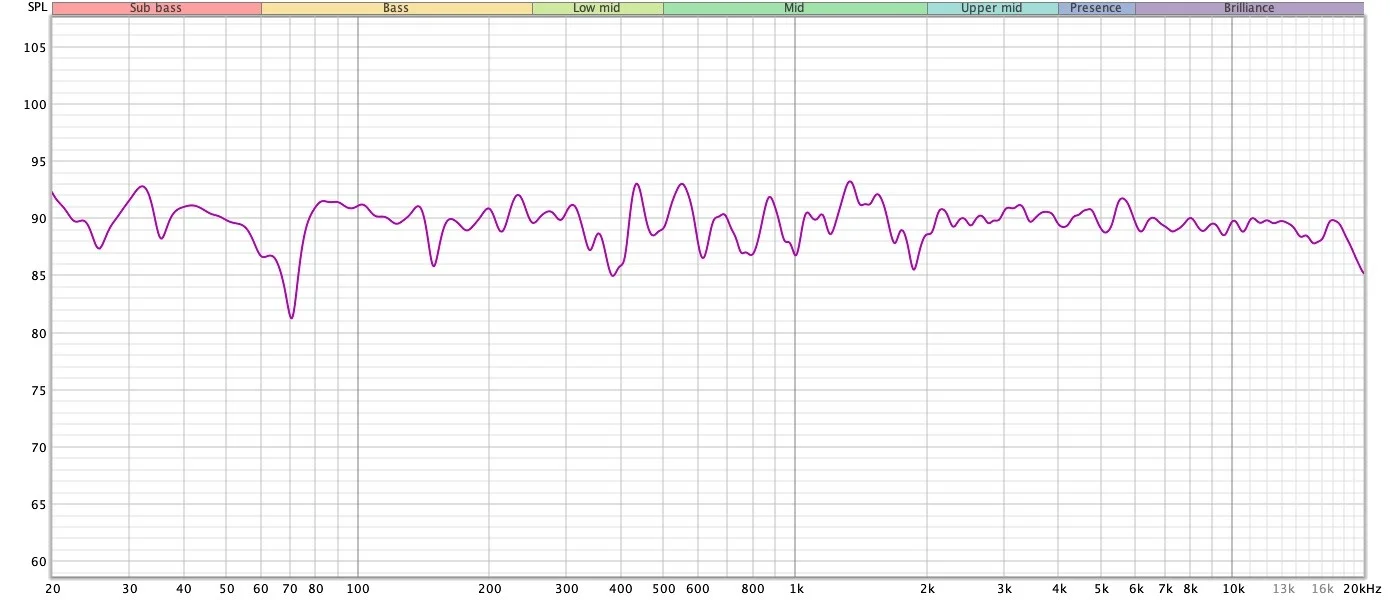The width and height of the screenshot is (1390, 600).
Task: Select the 10k frequency axis label
Action: click(x=1233, y=588)
